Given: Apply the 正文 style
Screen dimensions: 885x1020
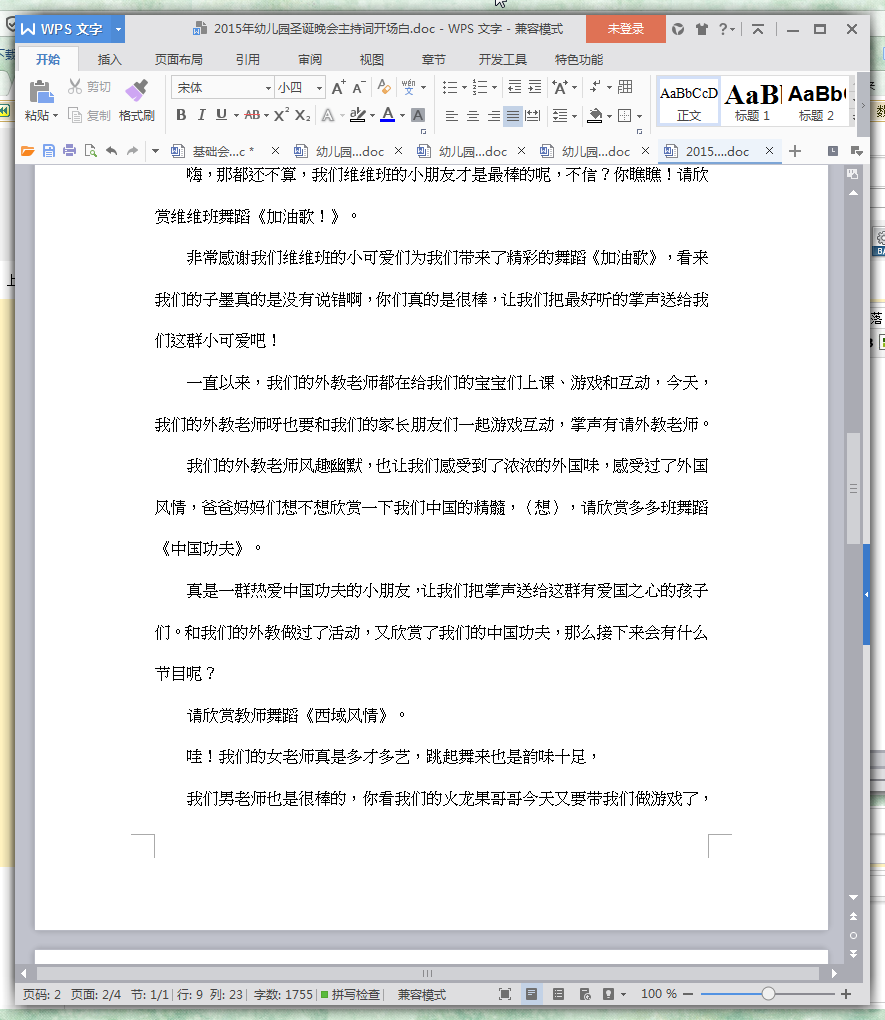Looking at the screenshot, I should pyautogui.click(x=688, y=101).
